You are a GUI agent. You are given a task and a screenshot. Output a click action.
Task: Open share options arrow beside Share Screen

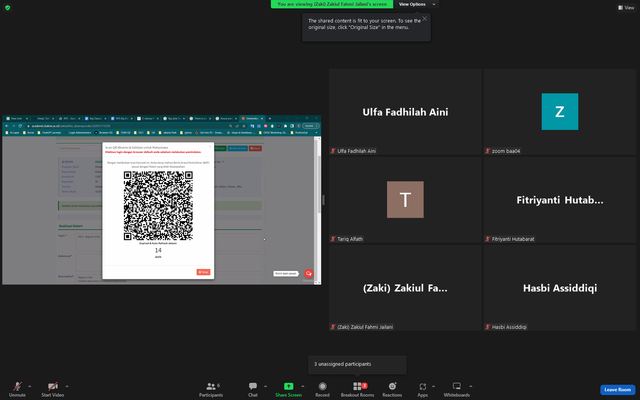[302, 386]
